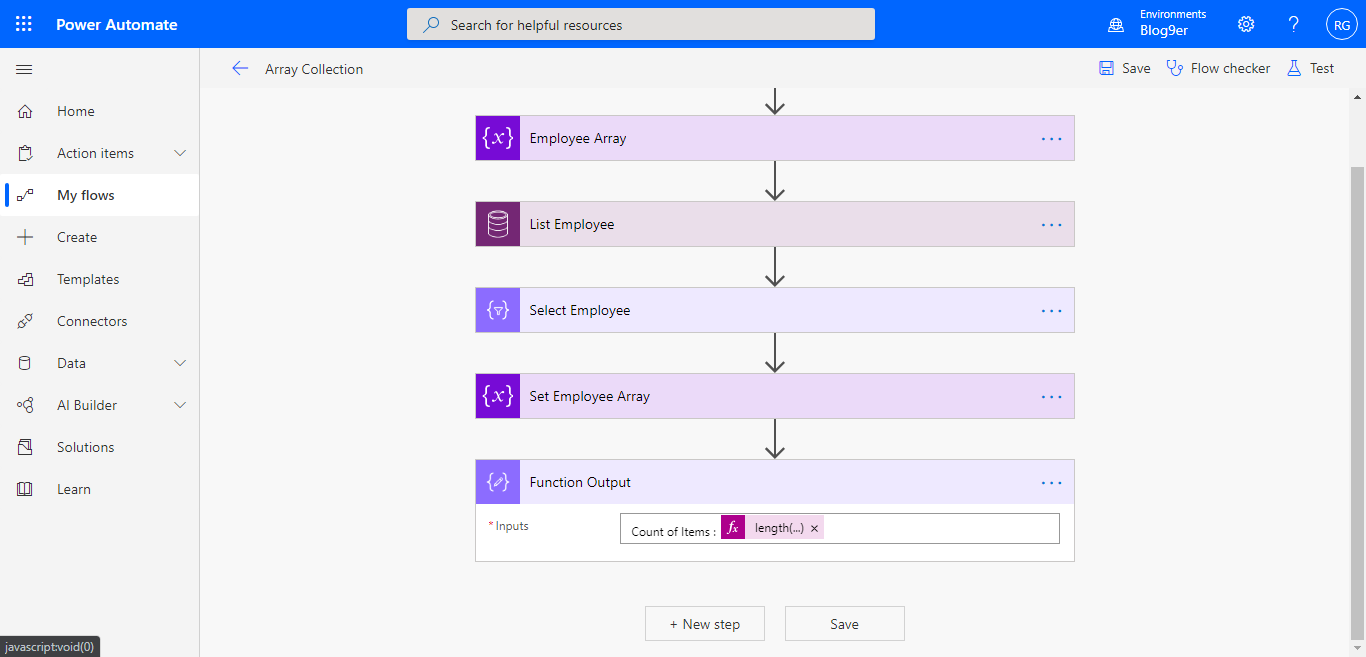Remove the length(...) expression token
The height and width of the screenshot is (657, 1366).
814,528
